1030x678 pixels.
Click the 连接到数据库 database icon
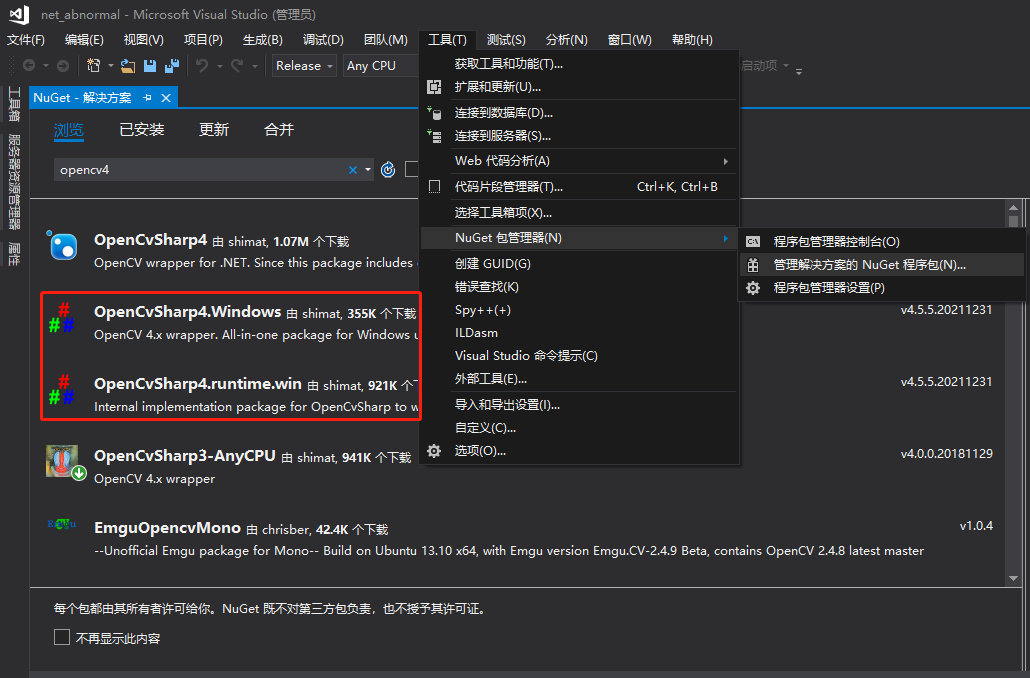coord(434,113)
